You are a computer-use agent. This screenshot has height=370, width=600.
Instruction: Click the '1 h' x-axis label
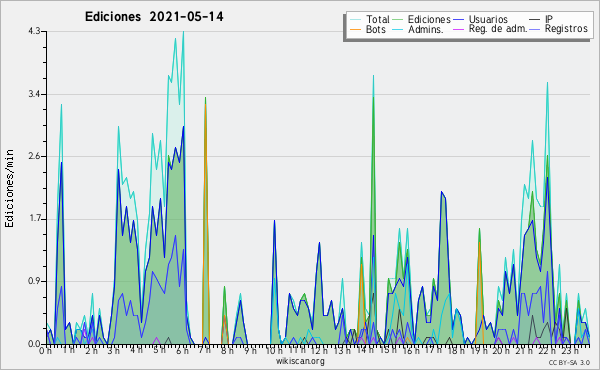(68, 351)
